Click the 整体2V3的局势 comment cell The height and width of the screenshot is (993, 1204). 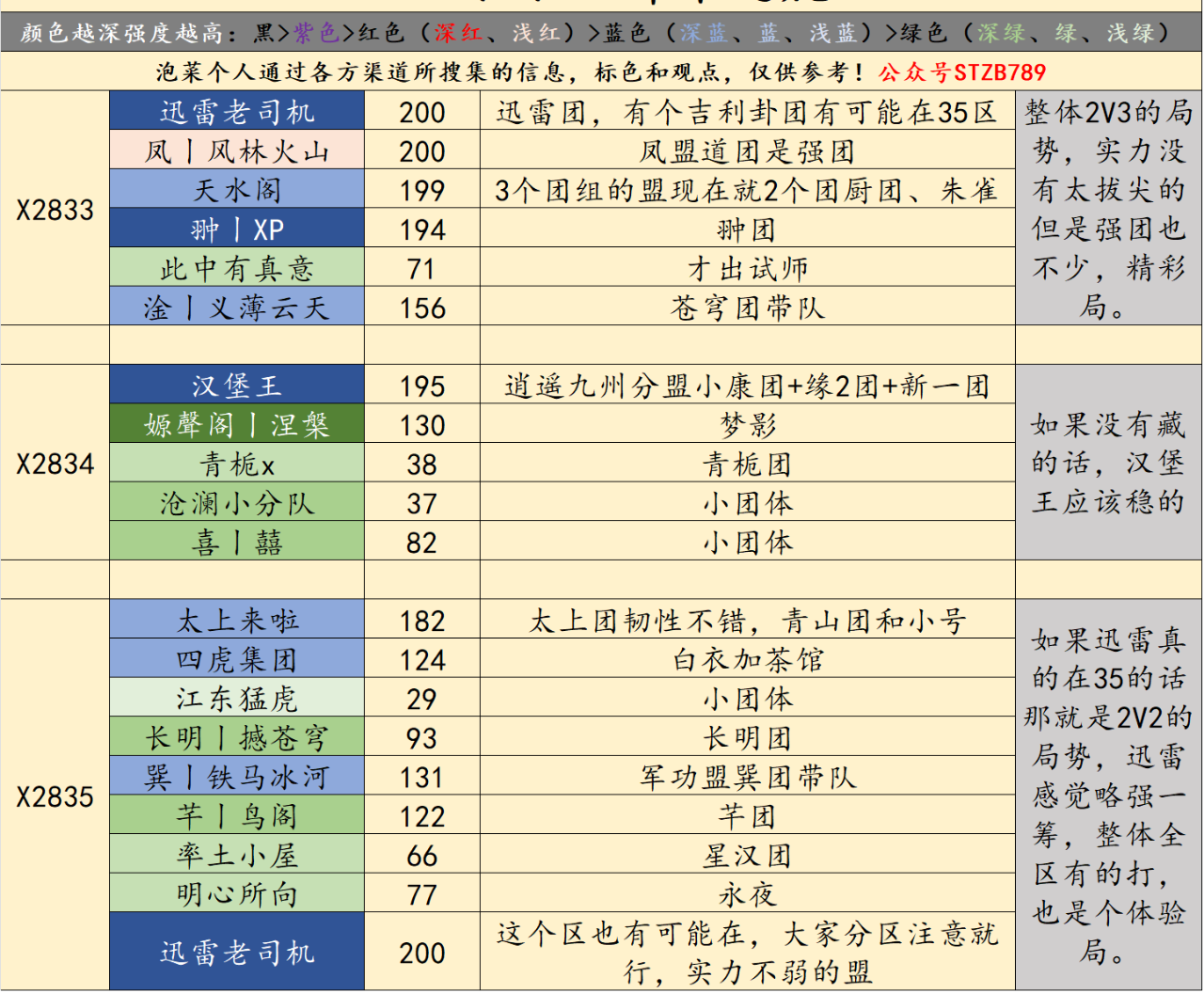[1109, 209]
